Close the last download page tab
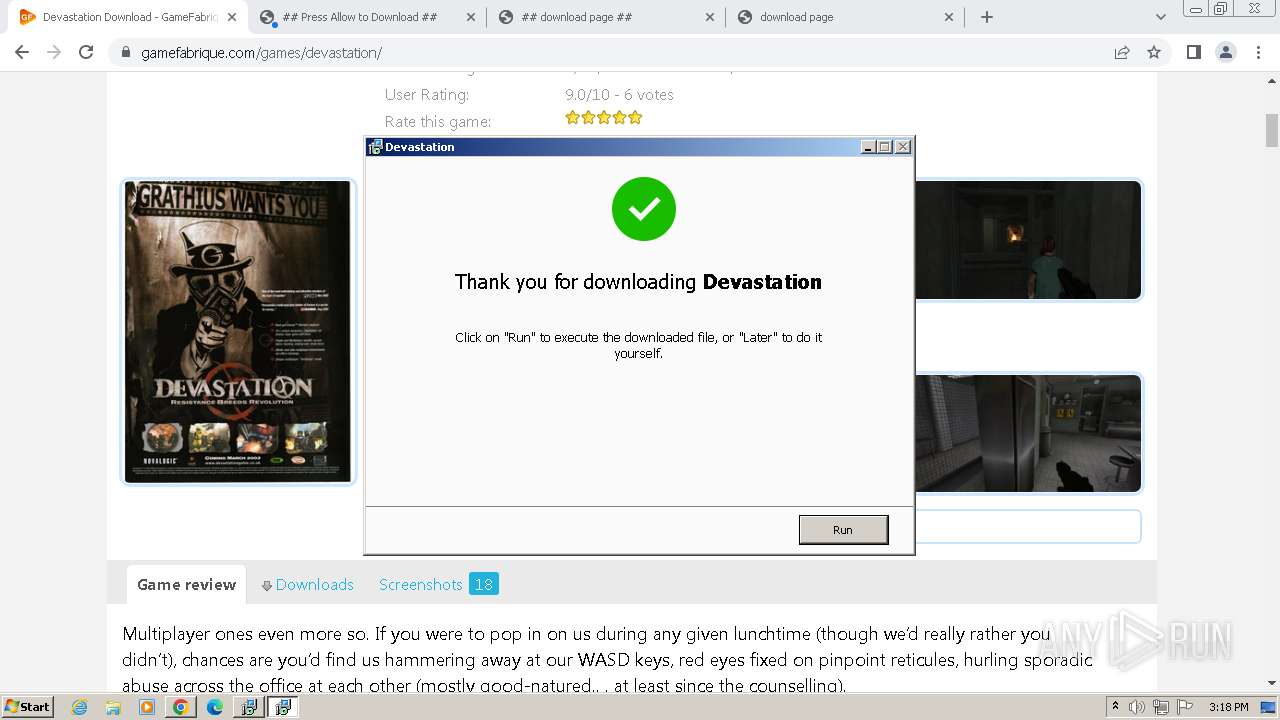 coord(949,17)
